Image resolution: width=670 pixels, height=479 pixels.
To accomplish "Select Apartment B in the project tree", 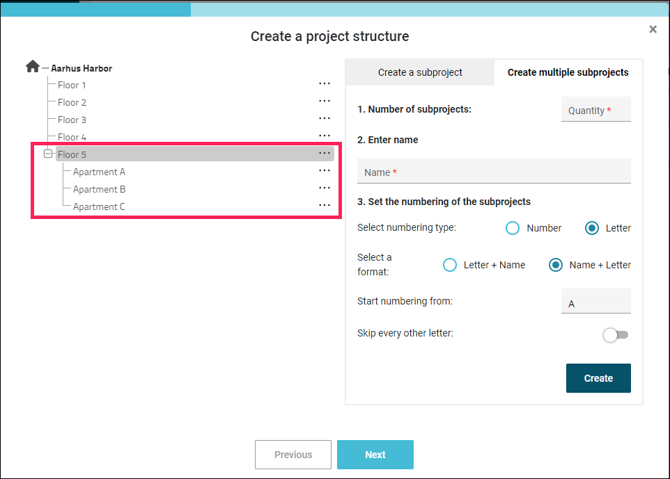I will [99, 189].
